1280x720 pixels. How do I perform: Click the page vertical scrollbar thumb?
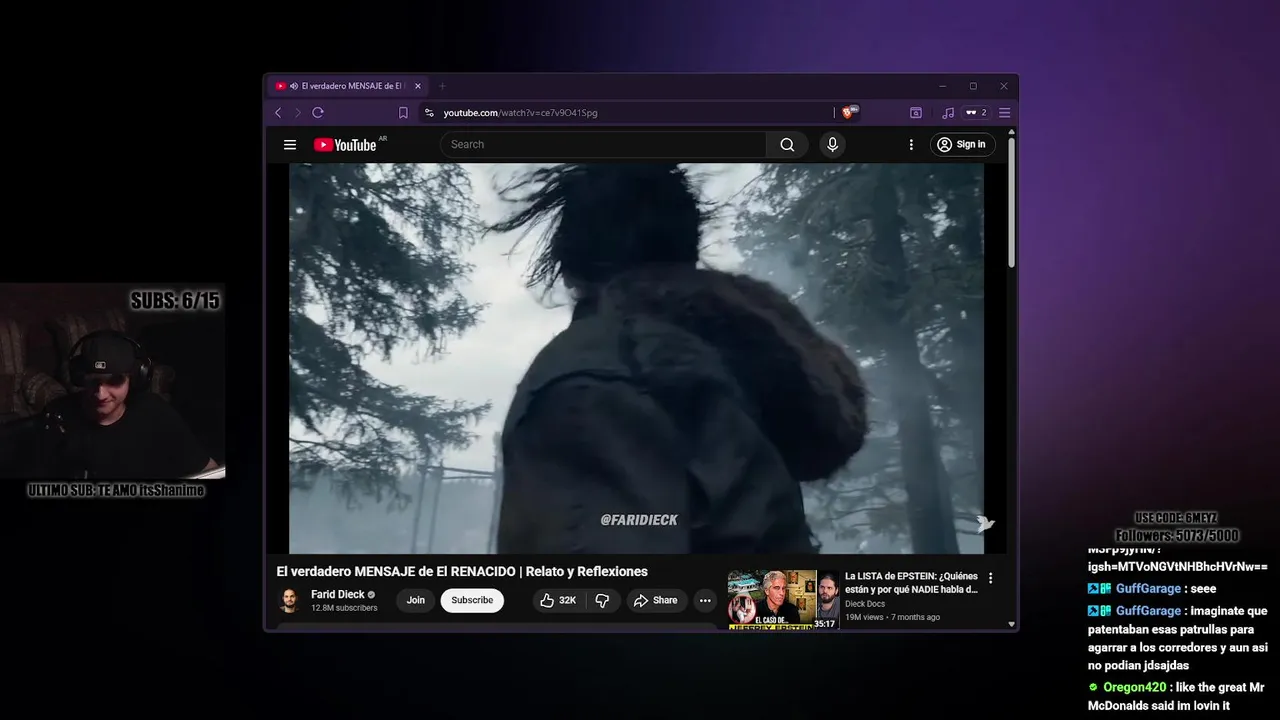pyautogui.click(x=1012, y=202)
